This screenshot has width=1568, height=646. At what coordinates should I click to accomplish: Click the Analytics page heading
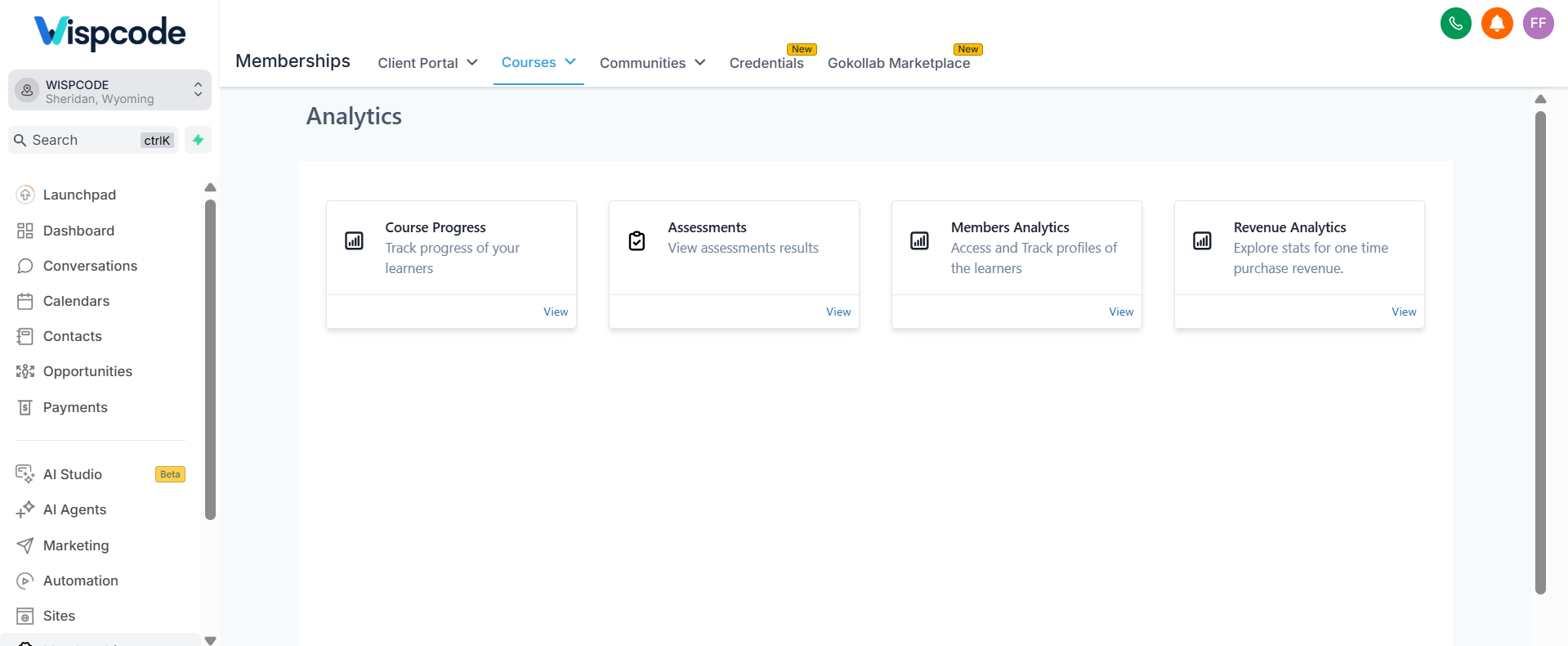tap(354, 116)
